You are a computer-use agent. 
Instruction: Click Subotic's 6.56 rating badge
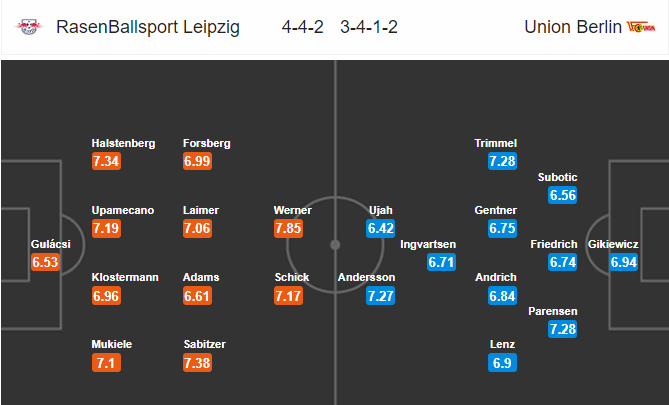tap(563, 195)
